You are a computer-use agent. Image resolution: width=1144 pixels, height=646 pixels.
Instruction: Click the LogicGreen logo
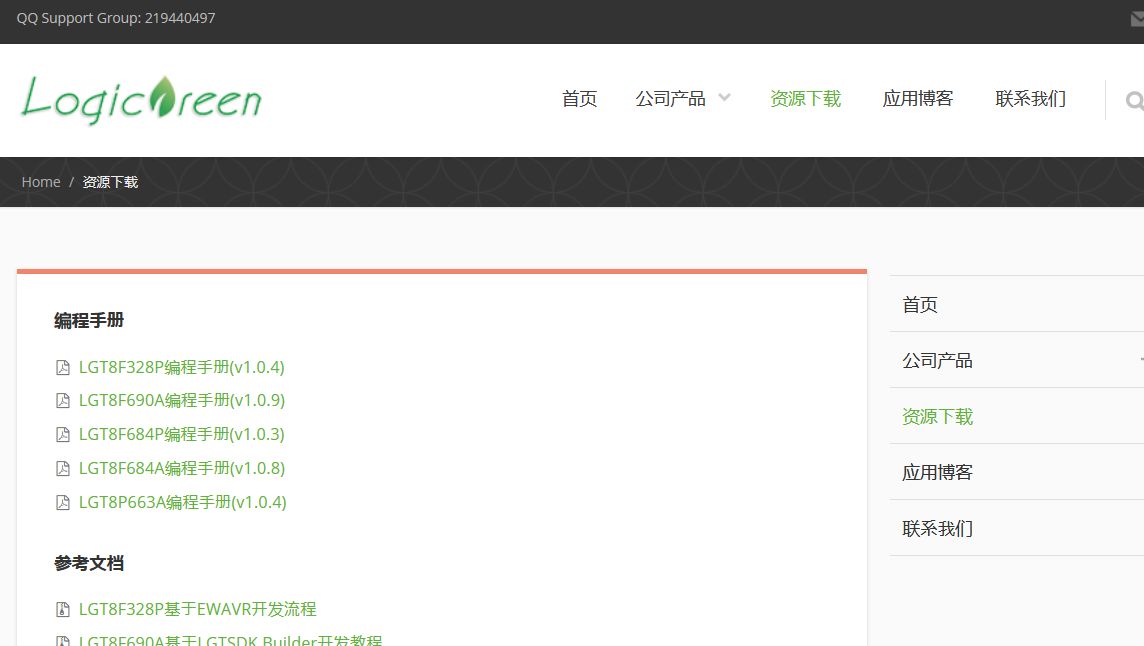pos(141,99)
